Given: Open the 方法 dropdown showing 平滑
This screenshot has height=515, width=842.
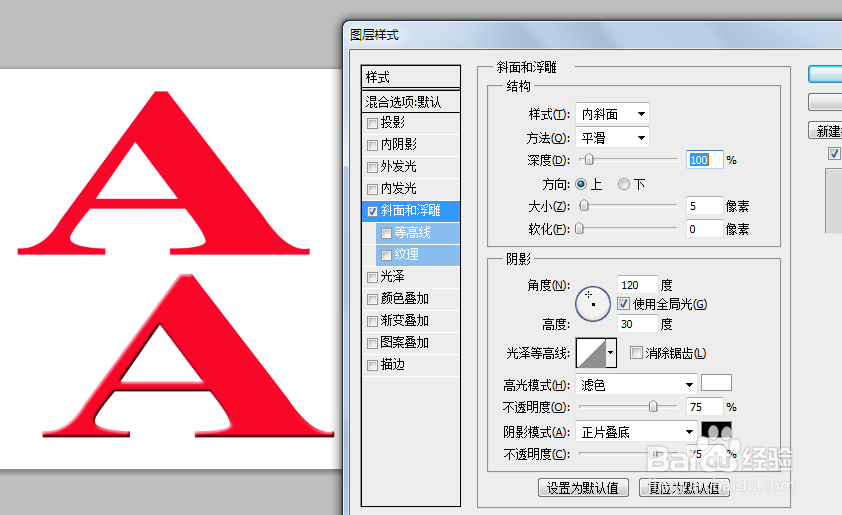Looking at the screenshot, I should point(612,137).
